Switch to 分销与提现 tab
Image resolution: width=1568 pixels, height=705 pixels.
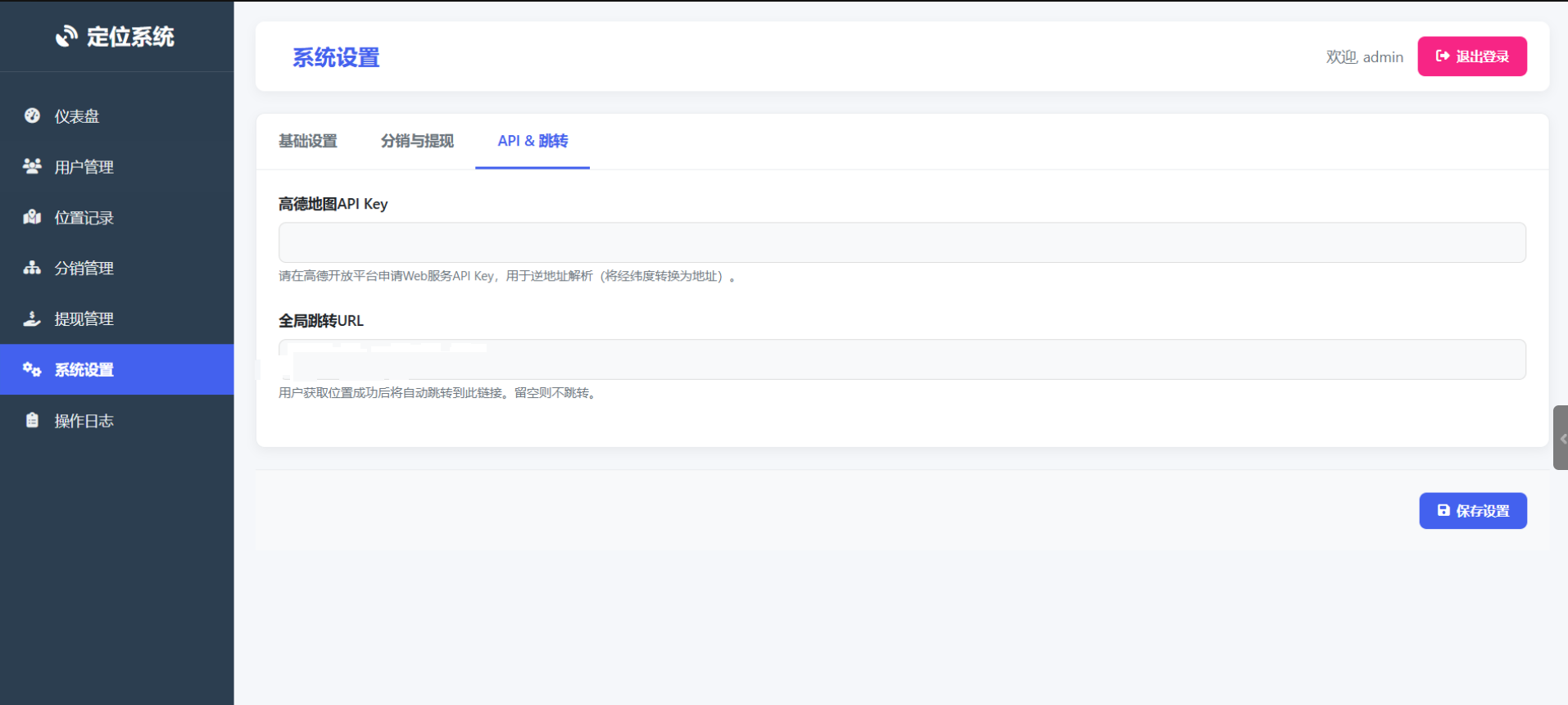417,141
